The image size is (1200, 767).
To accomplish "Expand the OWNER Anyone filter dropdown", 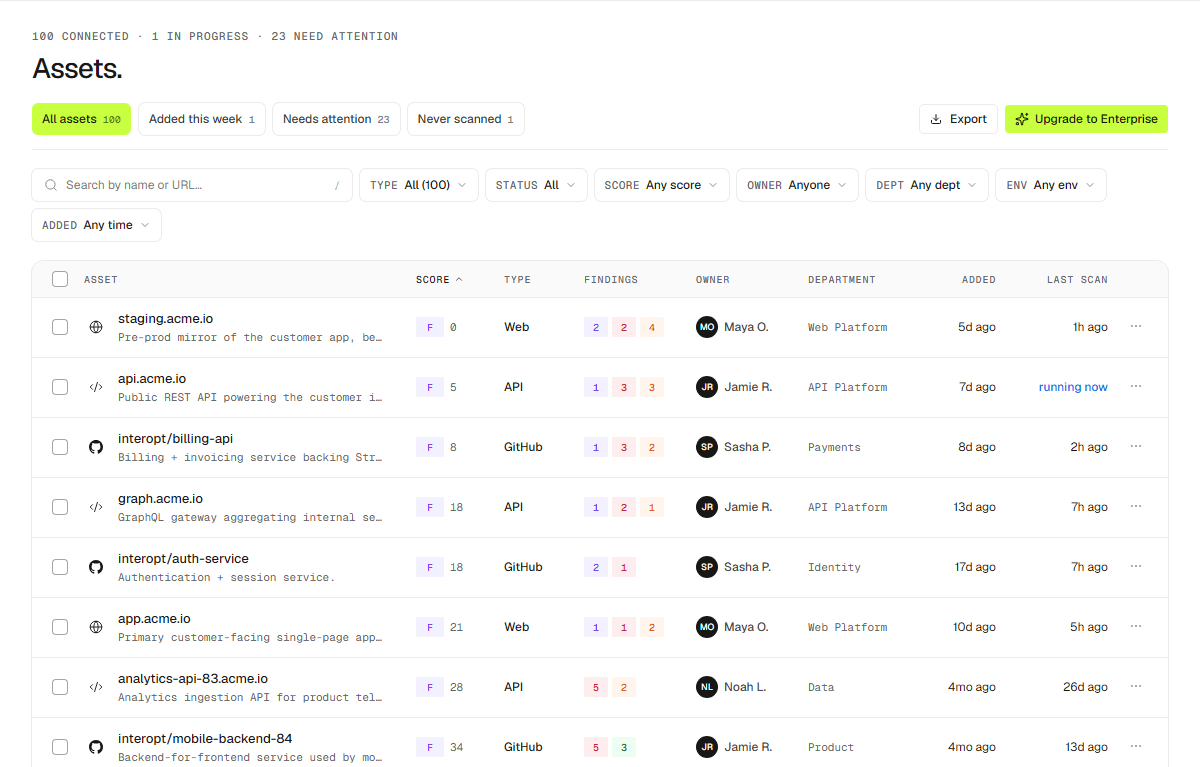I will [x=797, y=185].
